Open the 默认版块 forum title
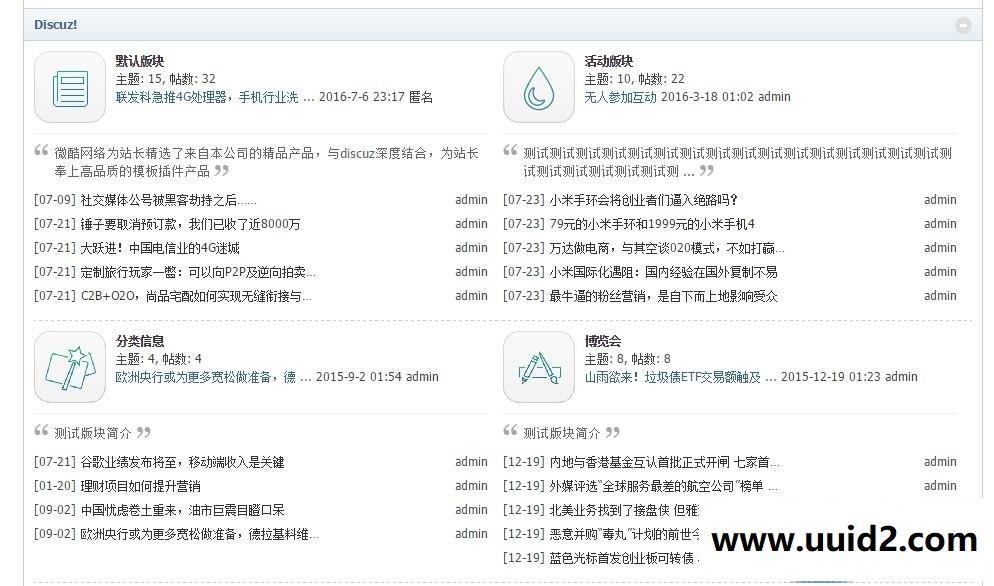This screenshot has height=586, width=994. point(140,61)
